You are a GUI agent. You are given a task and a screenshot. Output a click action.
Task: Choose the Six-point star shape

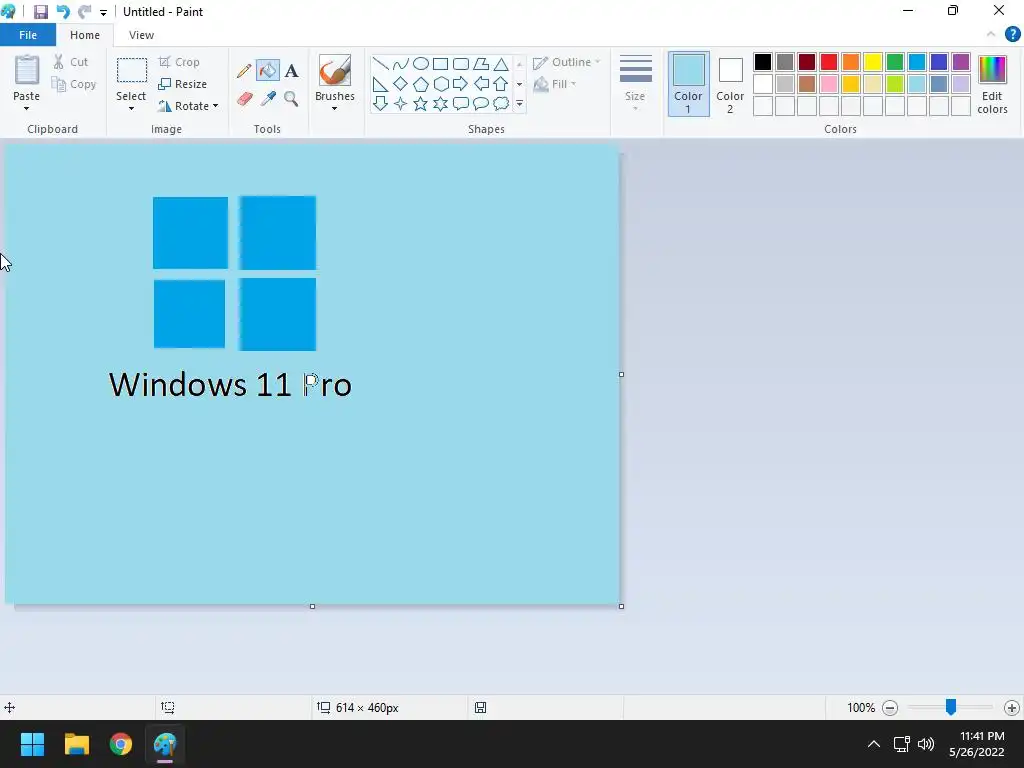(x=441, y=104)
